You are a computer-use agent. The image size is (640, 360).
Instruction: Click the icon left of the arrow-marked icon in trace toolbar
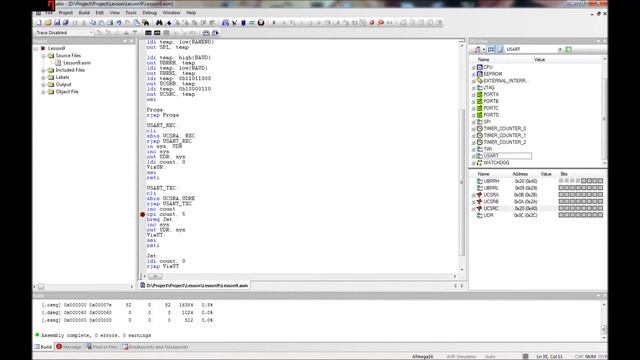(206, 33)
